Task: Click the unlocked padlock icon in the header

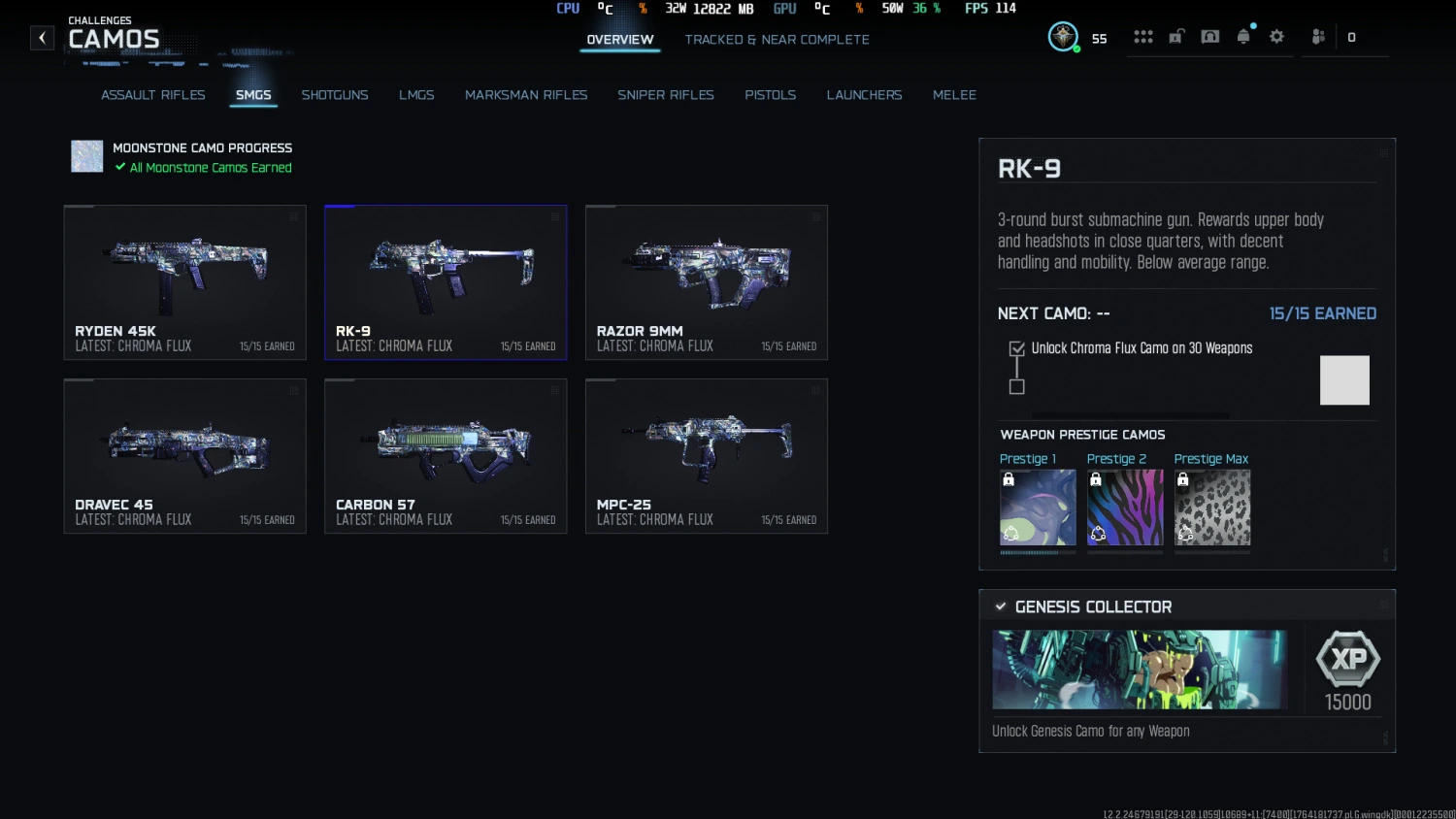Action: point(1175,36)
